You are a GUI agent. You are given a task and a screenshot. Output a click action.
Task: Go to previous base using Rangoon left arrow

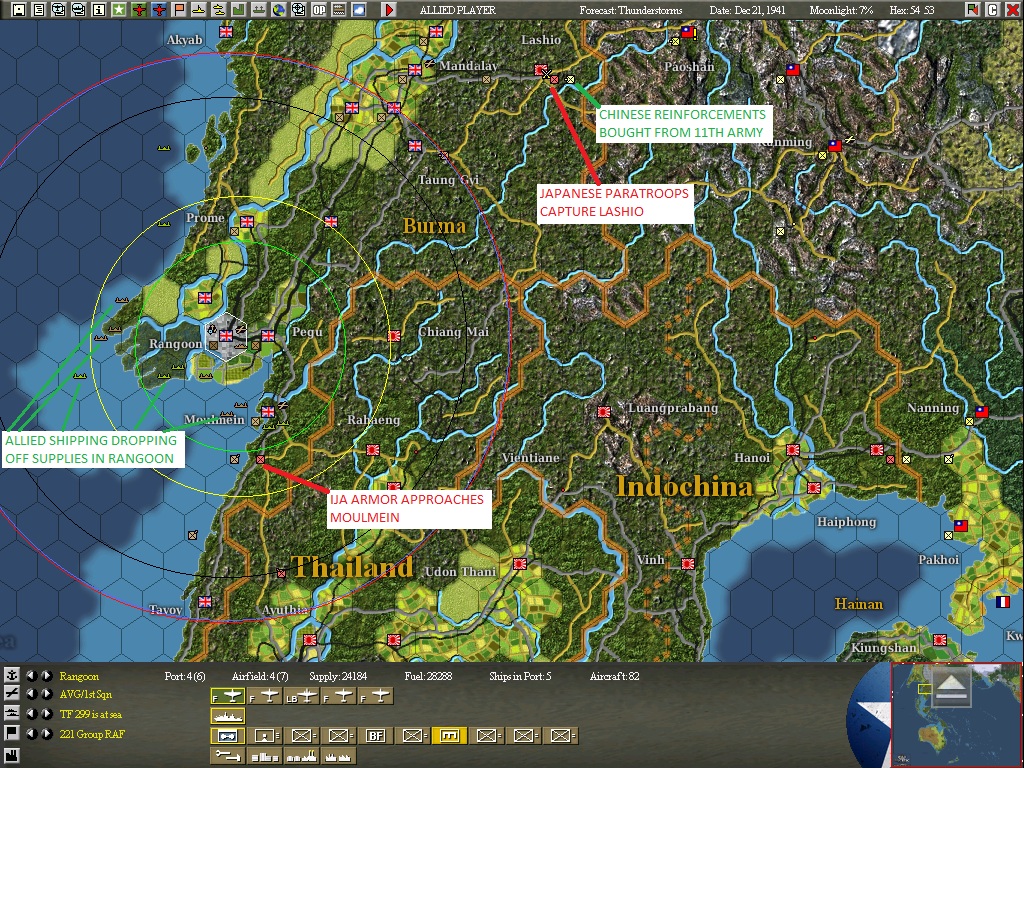tap(31, 675)
